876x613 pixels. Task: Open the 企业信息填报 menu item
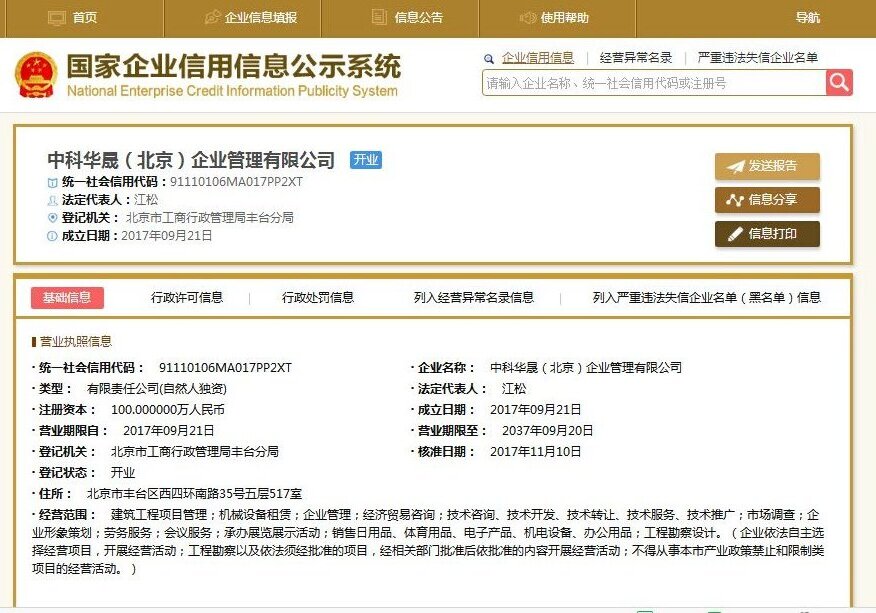coord(261,18)
